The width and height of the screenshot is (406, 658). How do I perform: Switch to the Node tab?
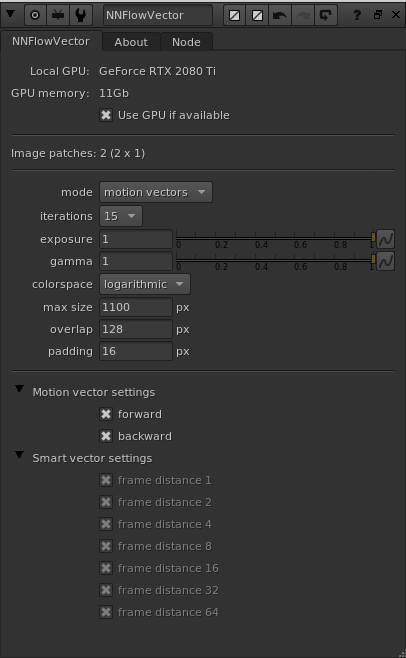point(186,42)
